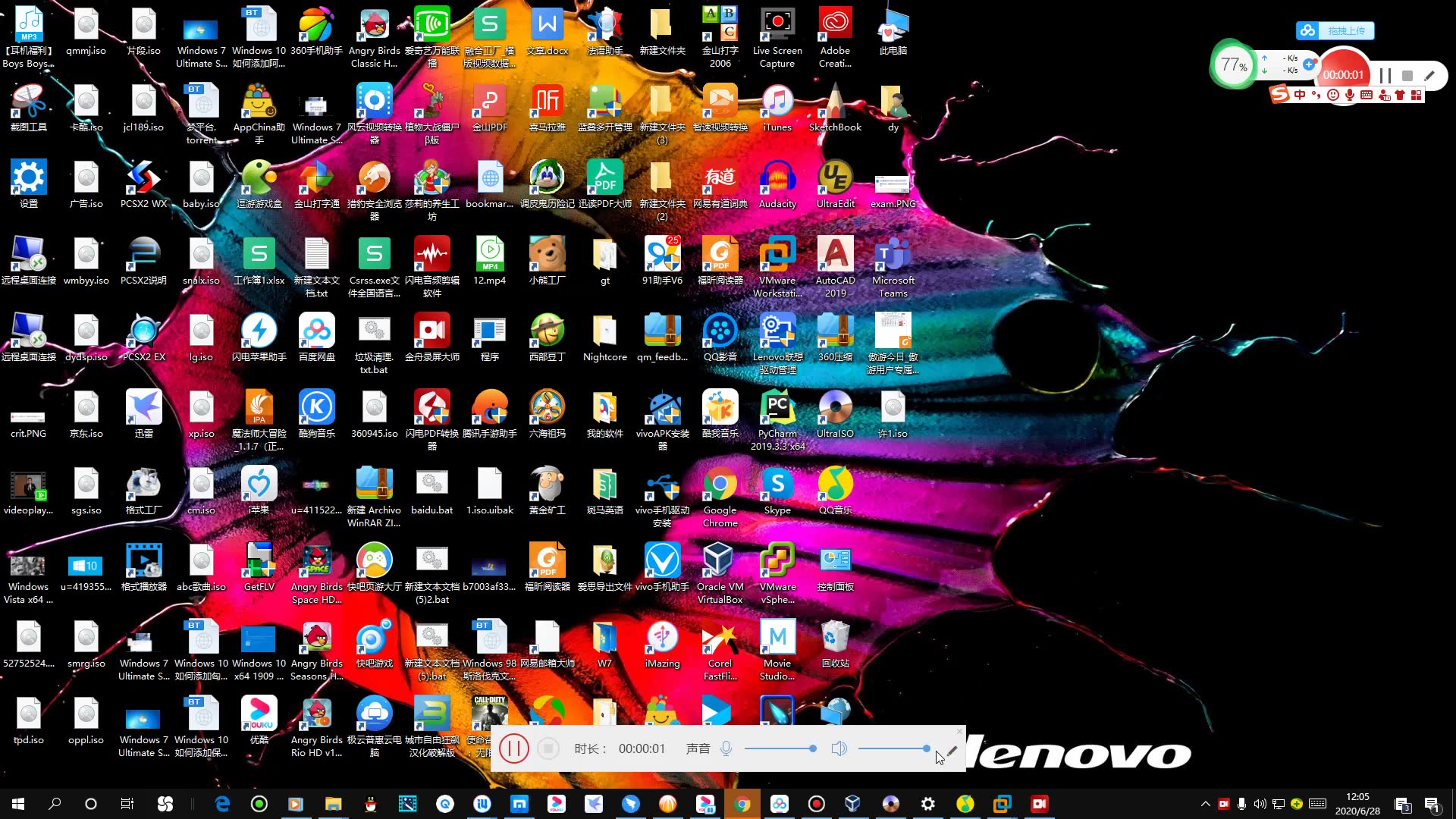Open the UltraISO desktop shortcut

[835, 415]
